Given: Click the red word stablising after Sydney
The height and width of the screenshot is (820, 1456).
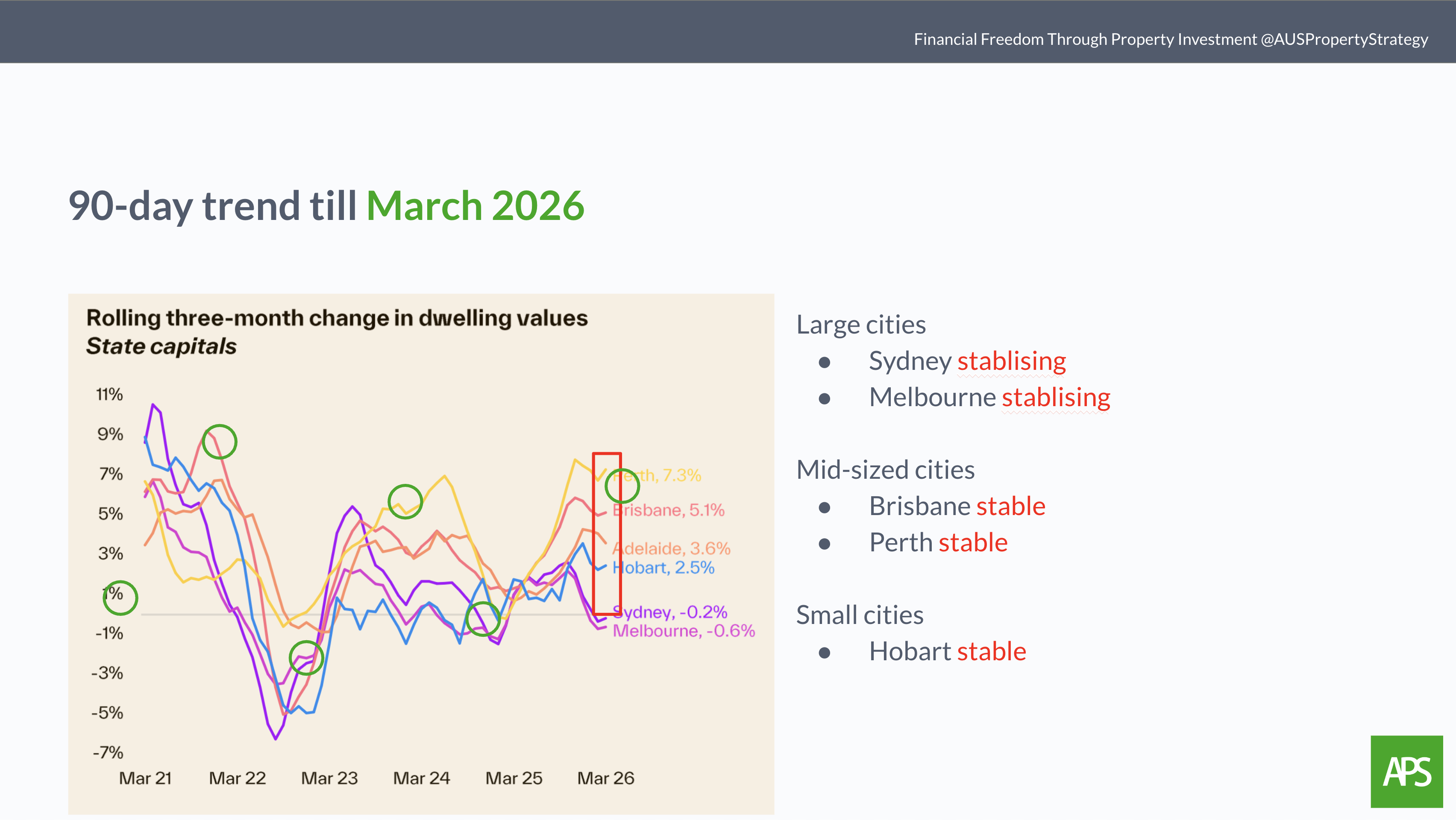Looking at the screenshot, I should pyautogui.click(x=1012, y=360).
